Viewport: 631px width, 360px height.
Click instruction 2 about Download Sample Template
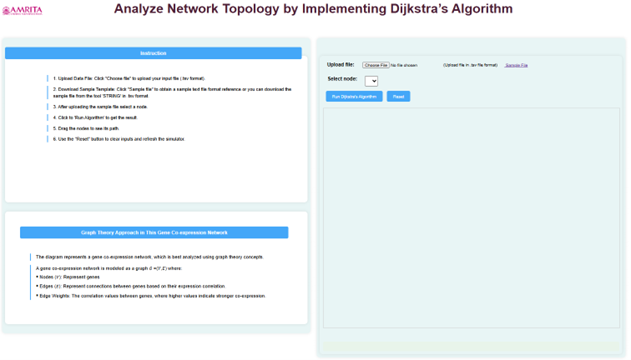pyautogui.click(x=172, y=93)
